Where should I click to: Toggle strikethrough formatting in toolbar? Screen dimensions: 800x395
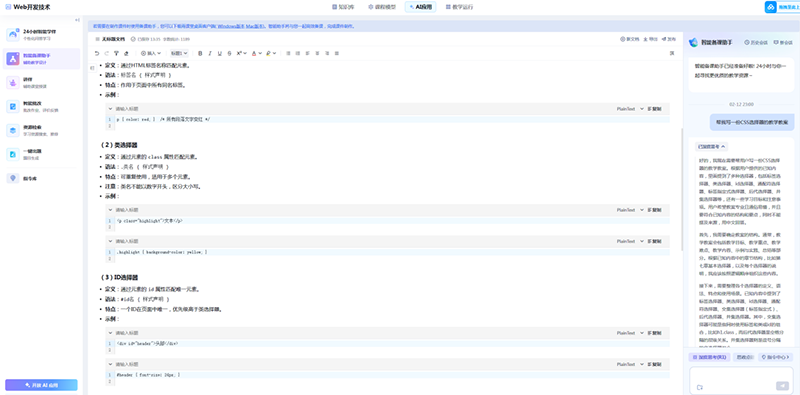[x=230, y=53]
